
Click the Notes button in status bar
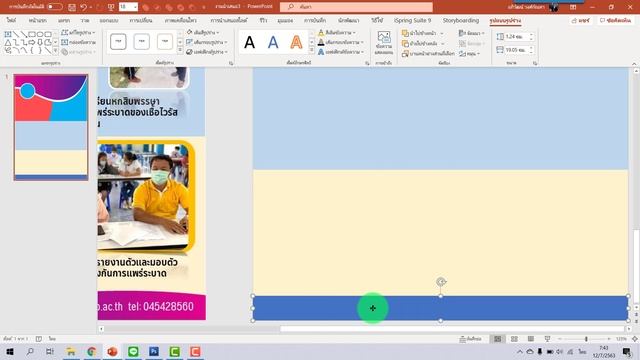(471, 339)
